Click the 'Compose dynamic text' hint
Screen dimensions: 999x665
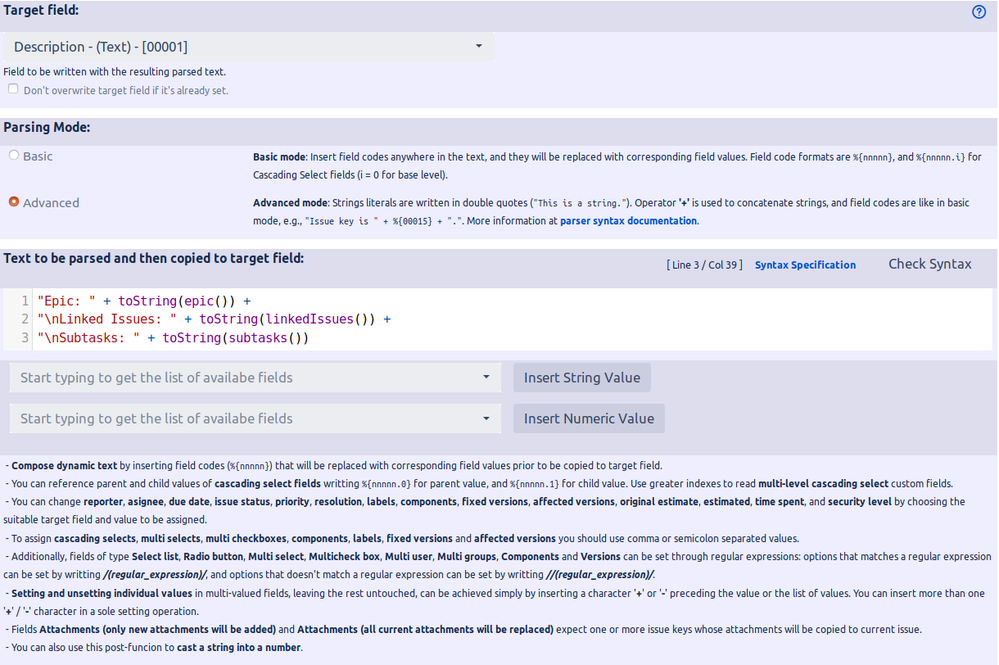click(x=64, y=466)
